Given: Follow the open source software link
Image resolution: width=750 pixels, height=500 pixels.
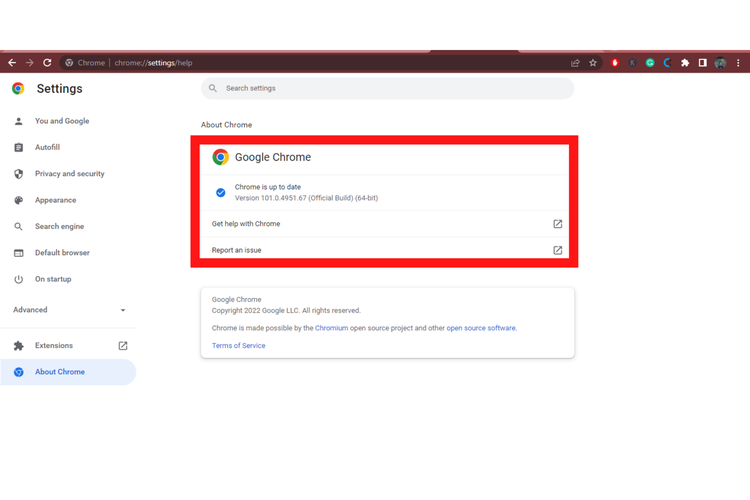Looking at the screenshot, I should pyautogui.click(x=481, y=328).
